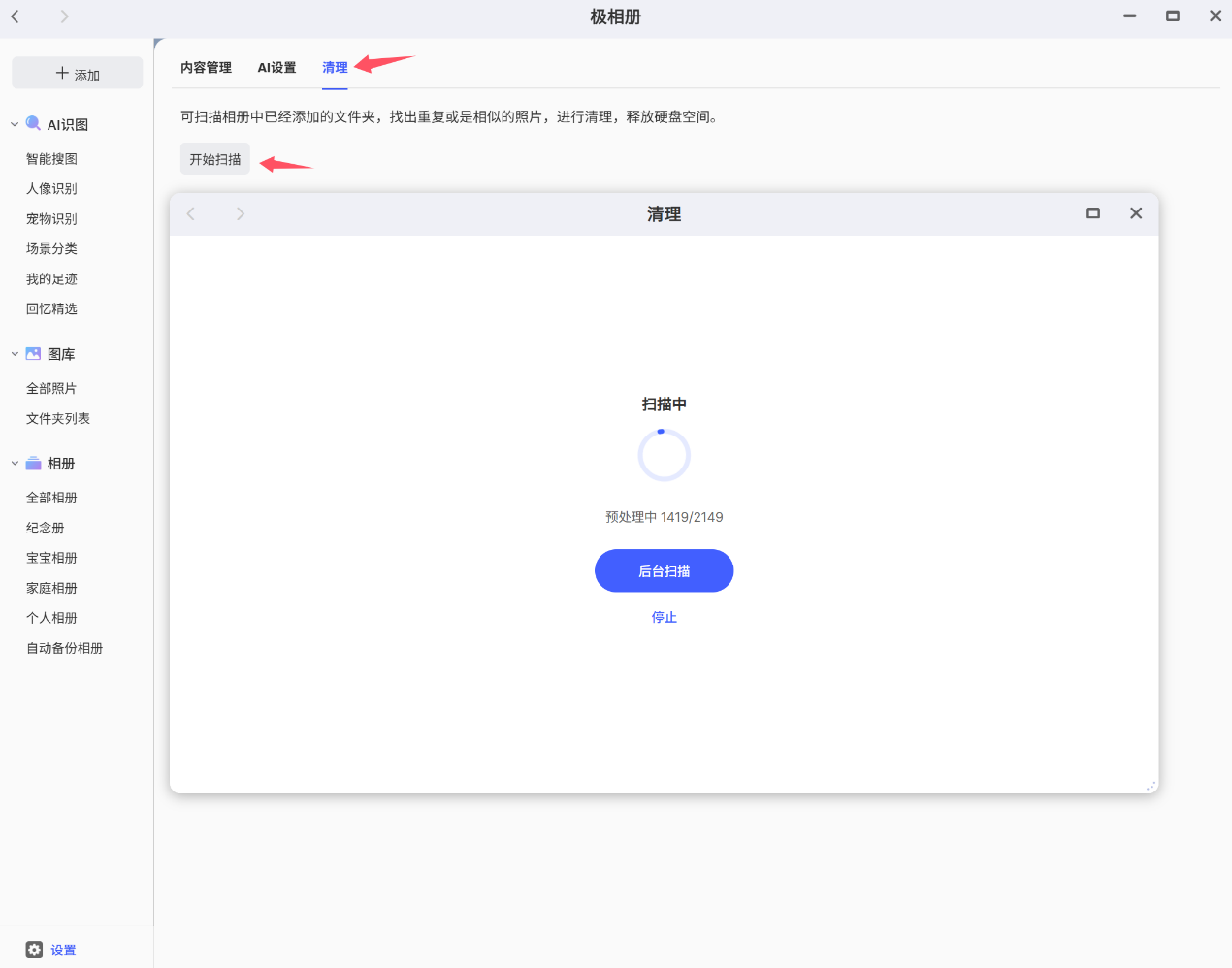The width and height of the screenshot is (1232, 968).
Task: Click the AI识图 magnifier icon
Action: pyautogui.click(x=33, y=124)
